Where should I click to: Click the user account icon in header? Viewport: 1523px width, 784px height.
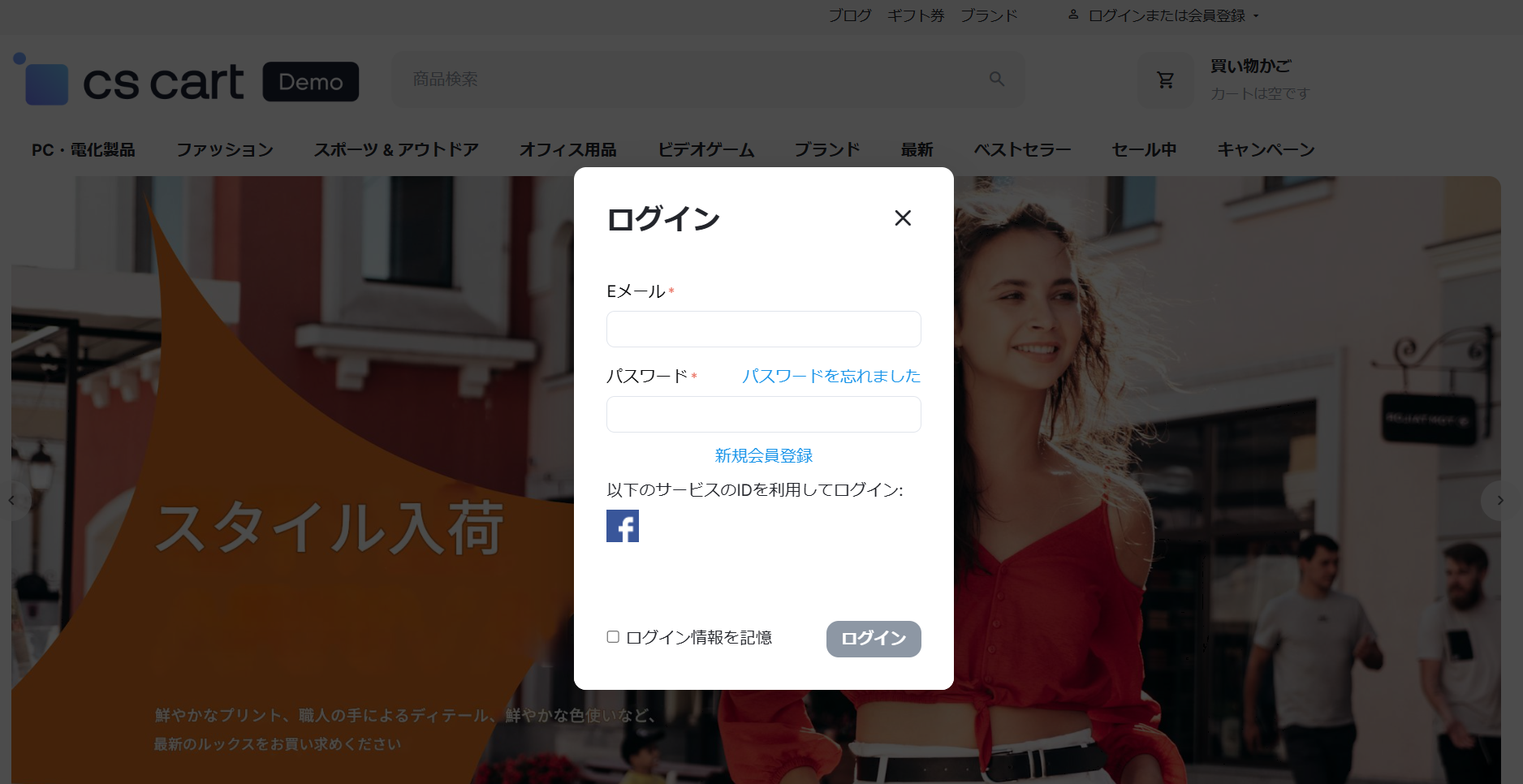[x=1073, y=15]
